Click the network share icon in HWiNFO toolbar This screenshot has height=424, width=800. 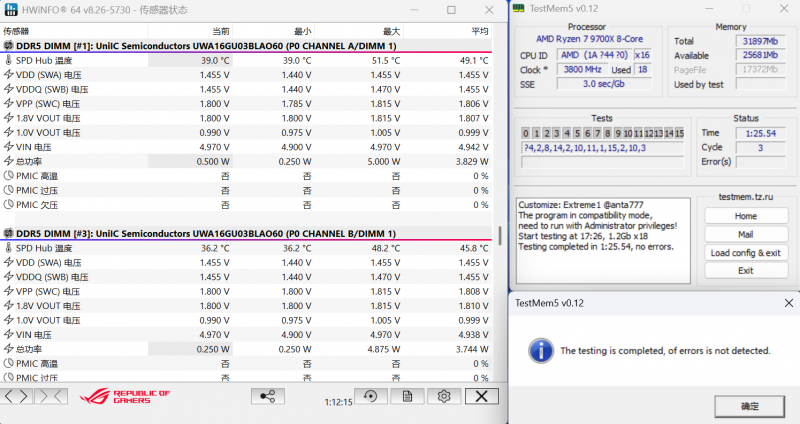tap(268, 396)
